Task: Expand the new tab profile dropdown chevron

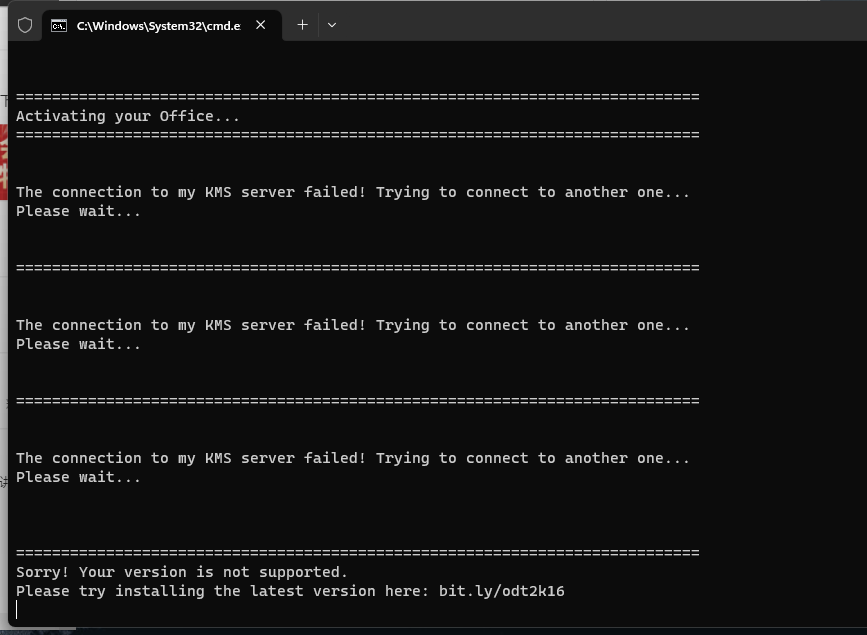Action: pyautogui.click(x=332, y=25)
